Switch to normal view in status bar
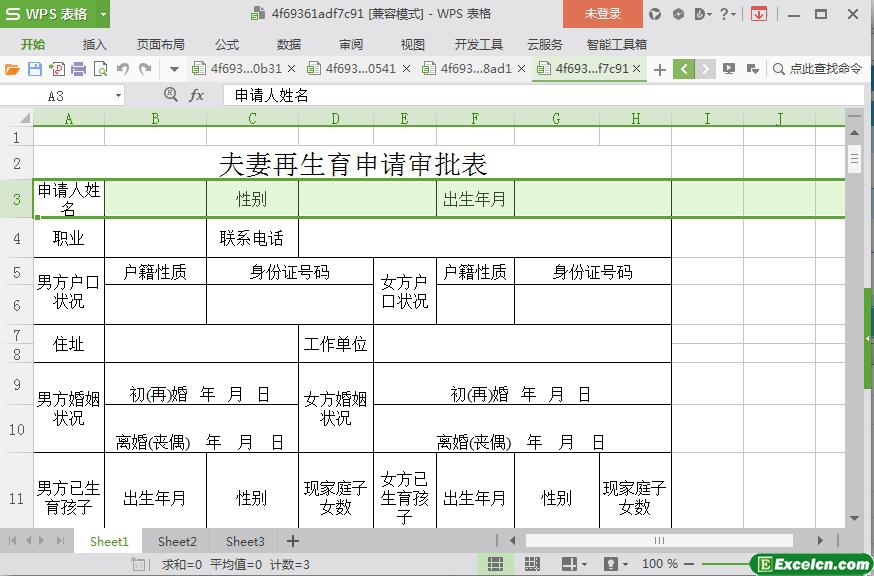Viewport: 874px width, 576px height. (x=495, y=564)
